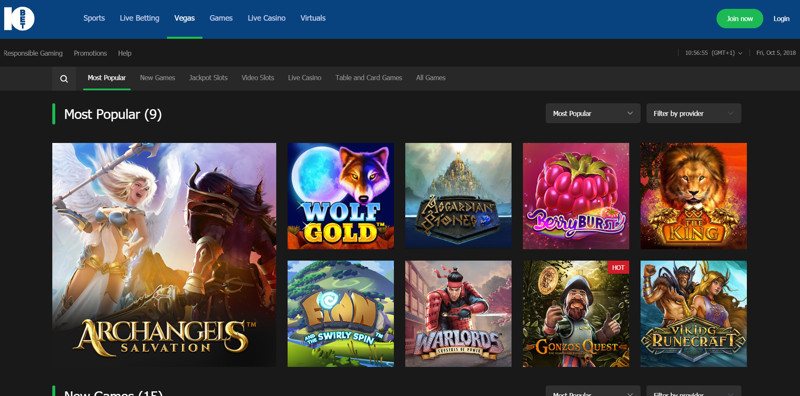Open Asgardian Stones game tile

(x=458, y=196)
